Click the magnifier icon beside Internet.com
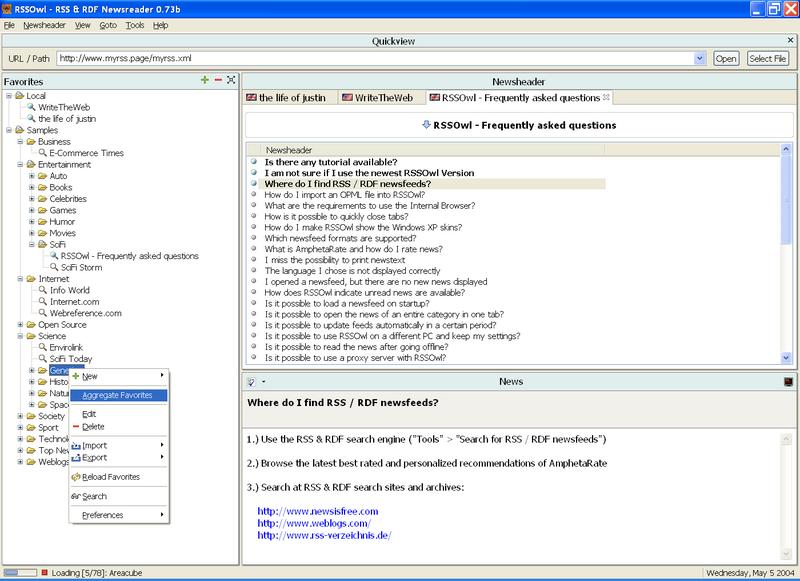800x581 pixels. (x=43, y=301)
